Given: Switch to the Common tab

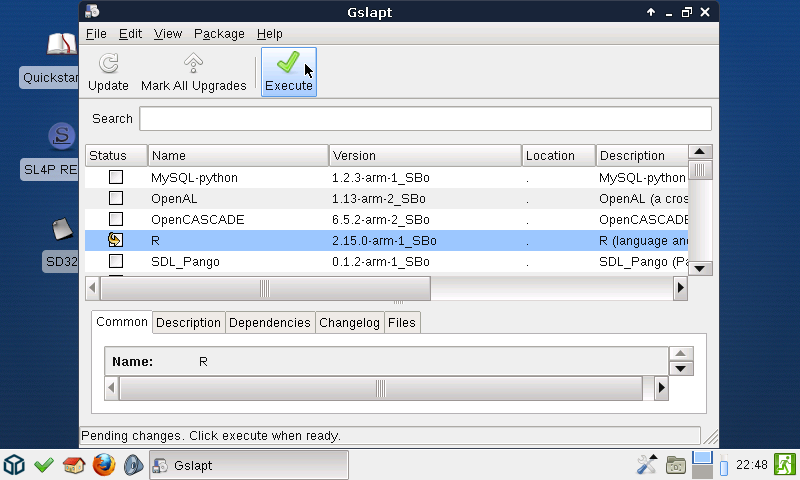Looking at the screenshot, I should pos(121,322).
